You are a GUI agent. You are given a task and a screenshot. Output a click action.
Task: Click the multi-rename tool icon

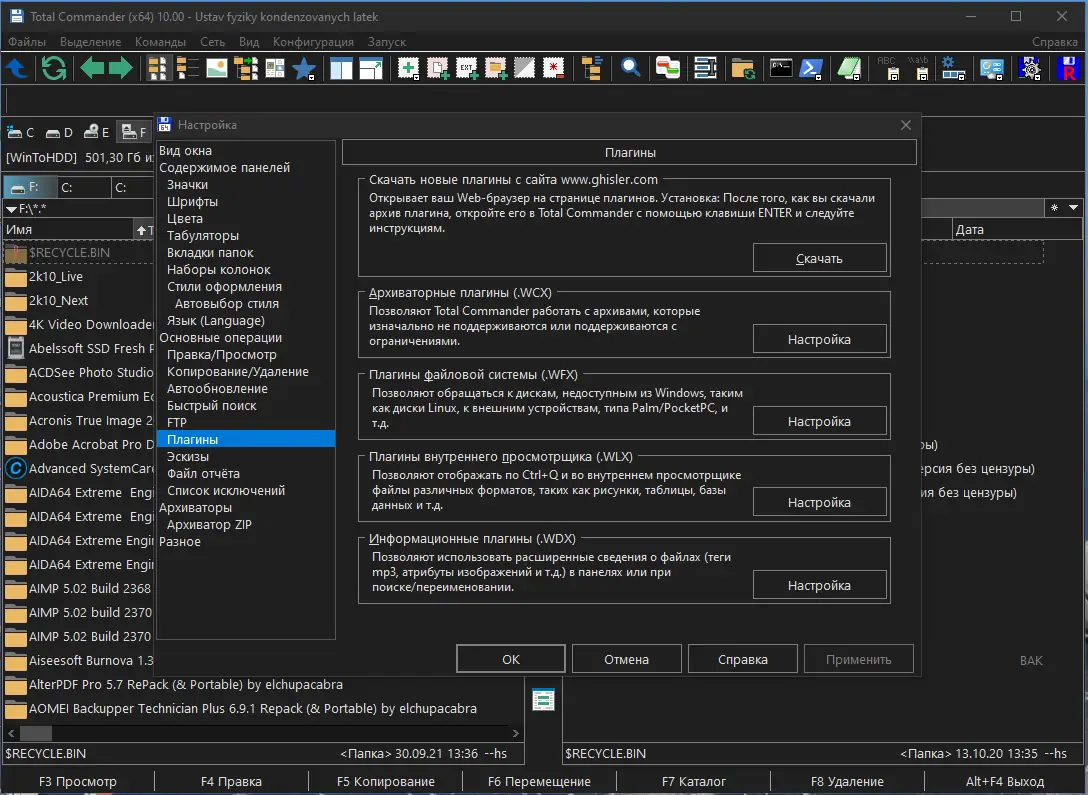click(706, 68)
